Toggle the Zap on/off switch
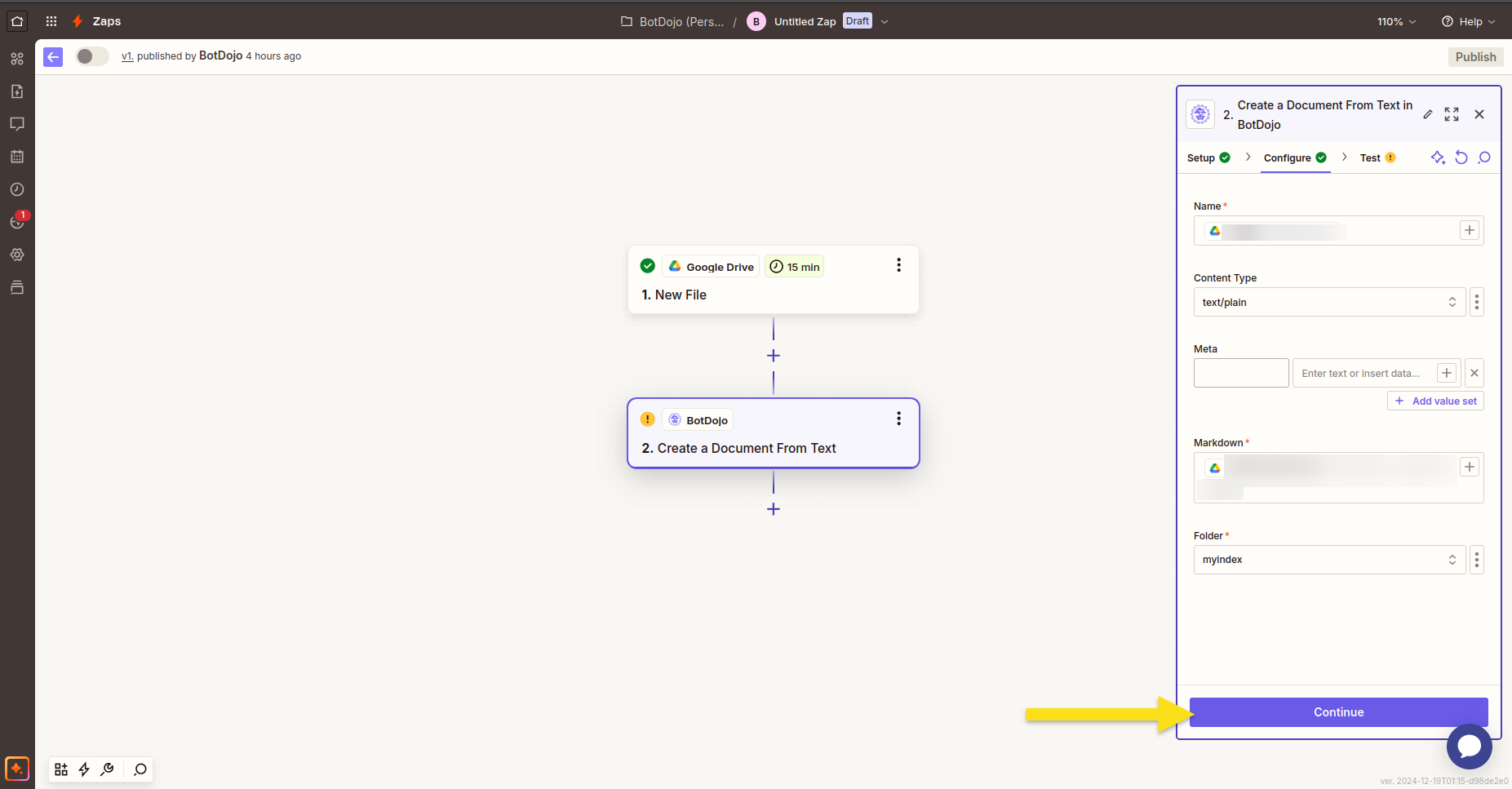Image resolution: width=1512 pixels, height=789 pixels. 92,56
